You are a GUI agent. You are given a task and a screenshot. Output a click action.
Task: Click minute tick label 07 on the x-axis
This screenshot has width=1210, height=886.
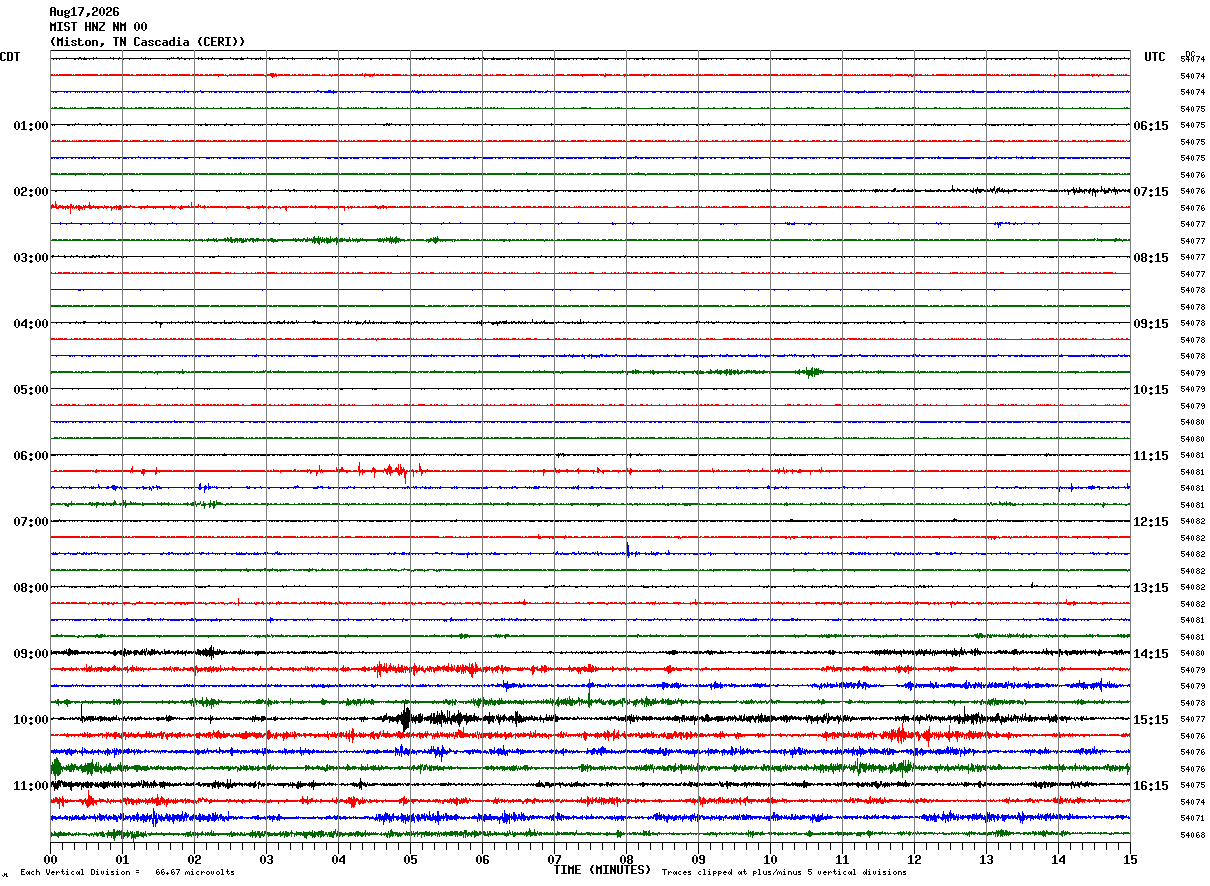[x=554, y=859]
